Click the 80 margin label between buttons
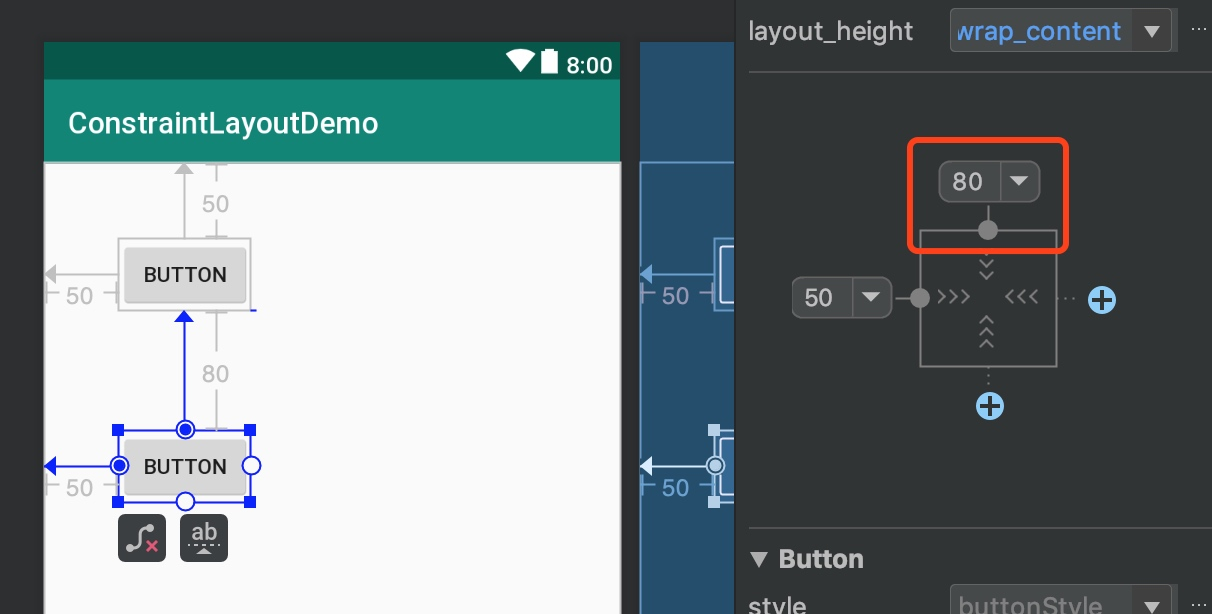 click(215, 374)
